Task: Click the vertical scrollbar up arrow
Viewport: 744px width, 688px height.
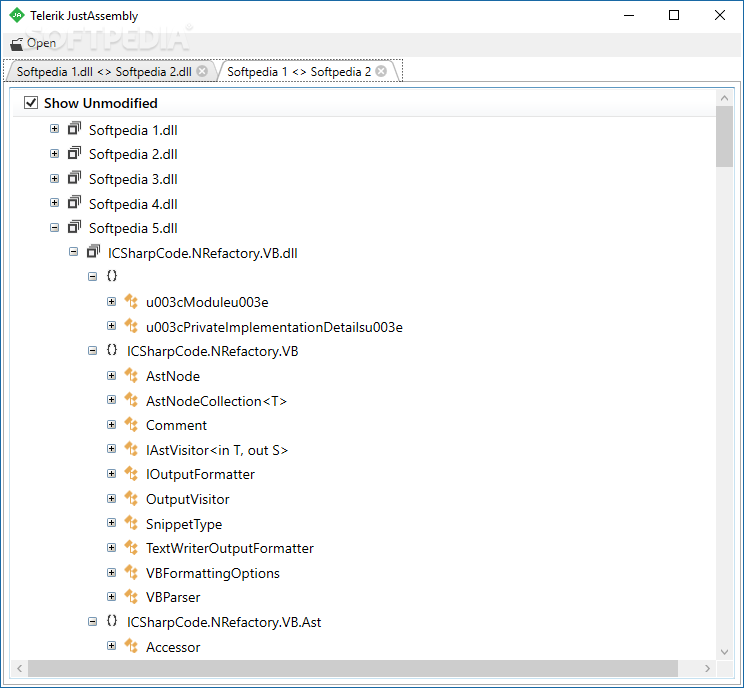Action: pyautogui.click(x=724, y=98)
